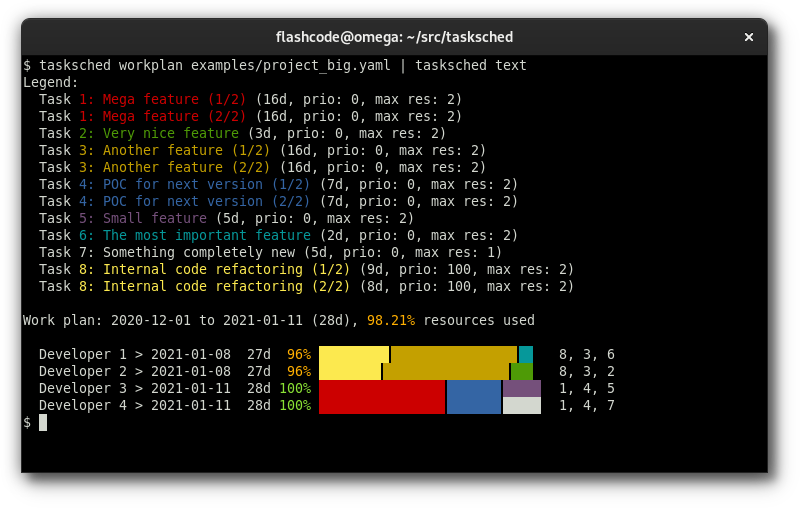Click the task list '1, 4, 5'
The width and height of the screenshot is (800, 508).
pyautogui.click(x=587, y=388)
